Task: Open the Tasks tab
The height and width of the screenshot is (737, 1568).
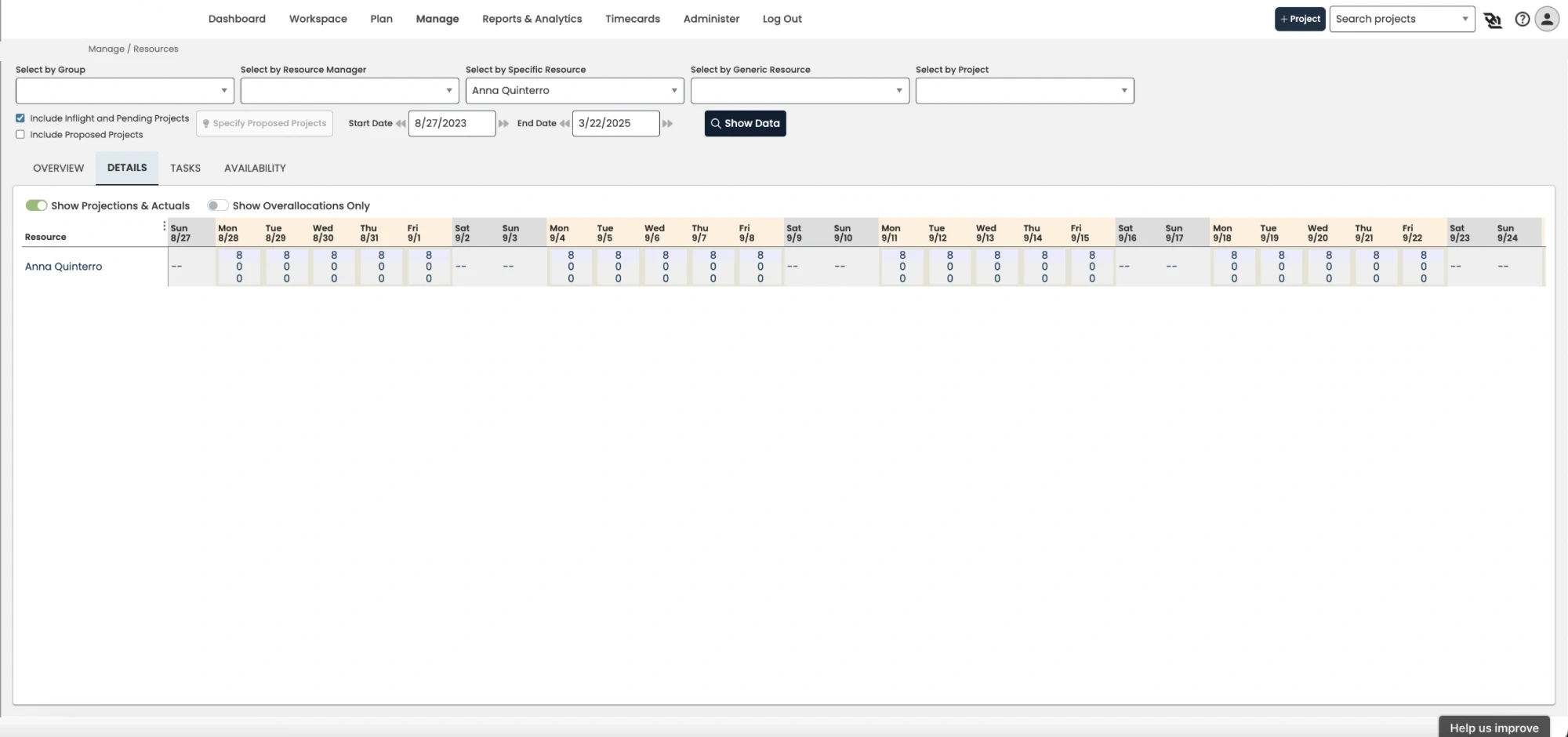Action: click(x=185, y=169)
